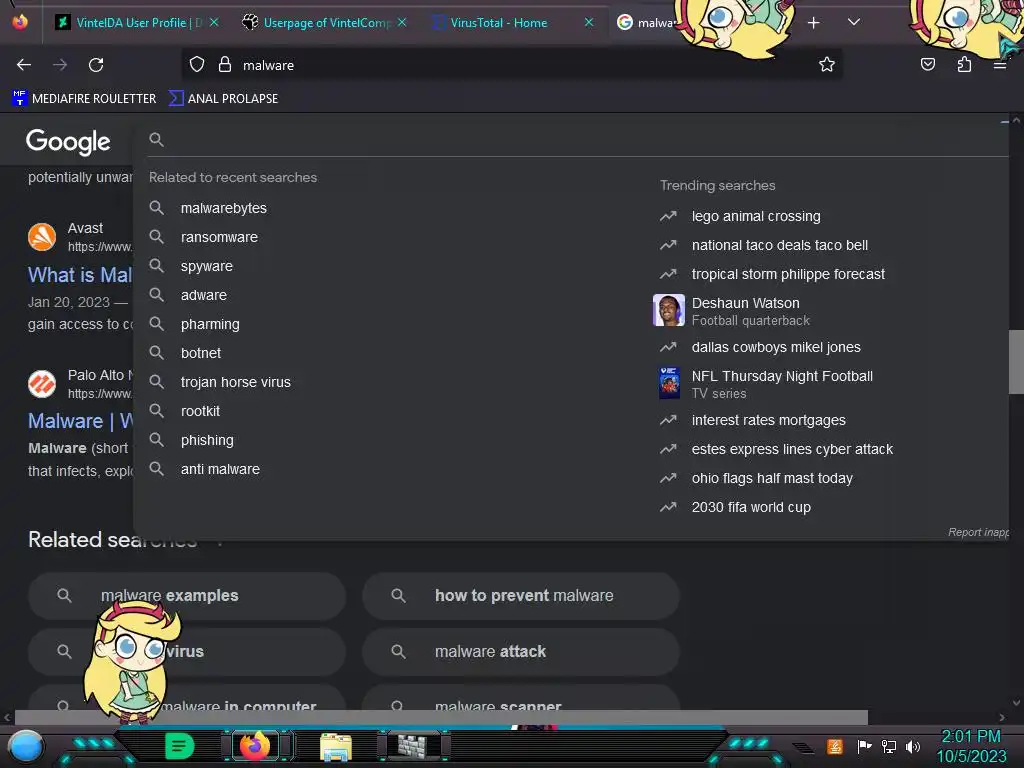Select the adware suggestion
This screenshot has height=768, width=1024.
click(x=204, y=295)
